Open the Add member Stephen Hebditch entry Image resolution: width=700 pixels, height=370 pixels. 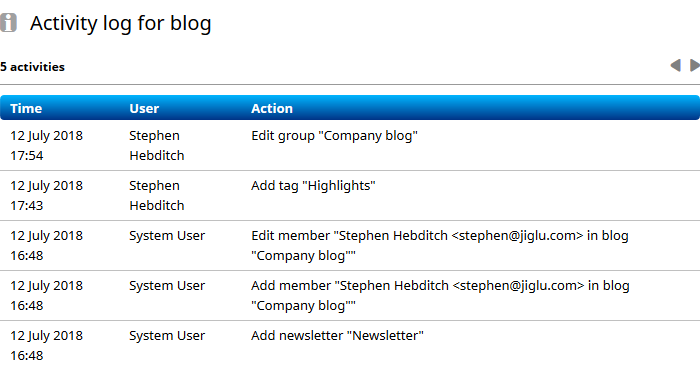(x=440, y=295)
